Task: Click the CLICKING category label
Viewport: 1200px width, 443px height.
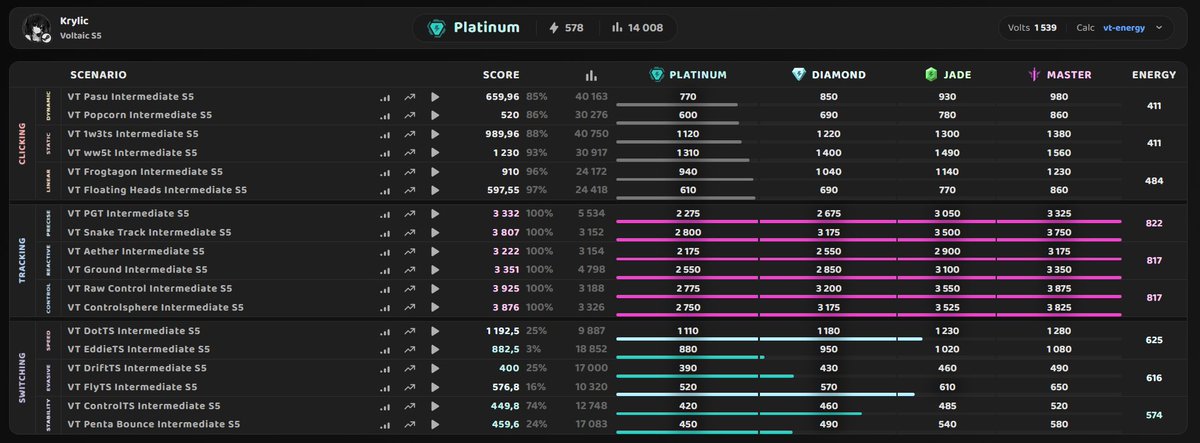Action: tap(22, 143)
